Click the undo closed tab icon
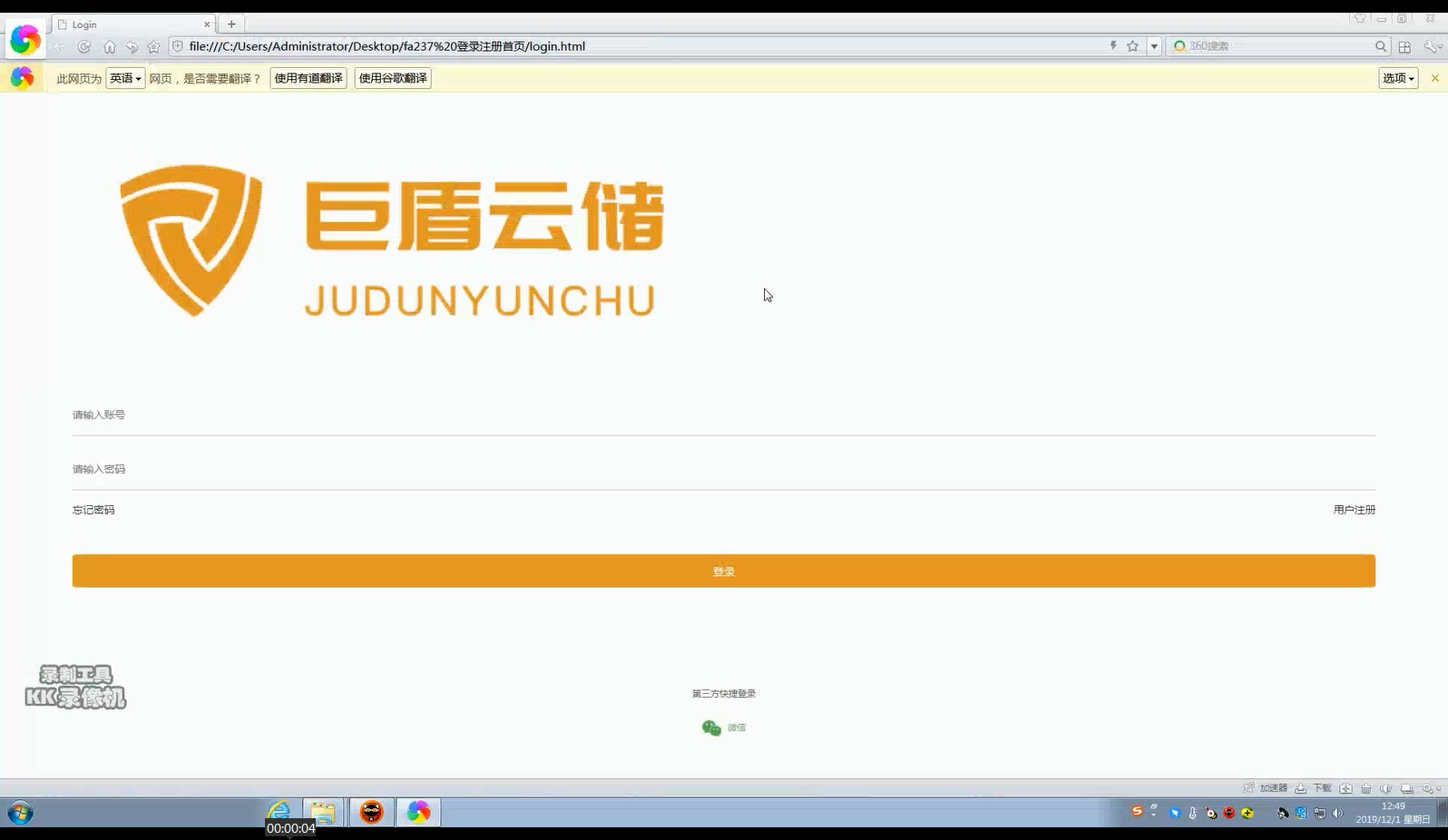 point(132,46)
